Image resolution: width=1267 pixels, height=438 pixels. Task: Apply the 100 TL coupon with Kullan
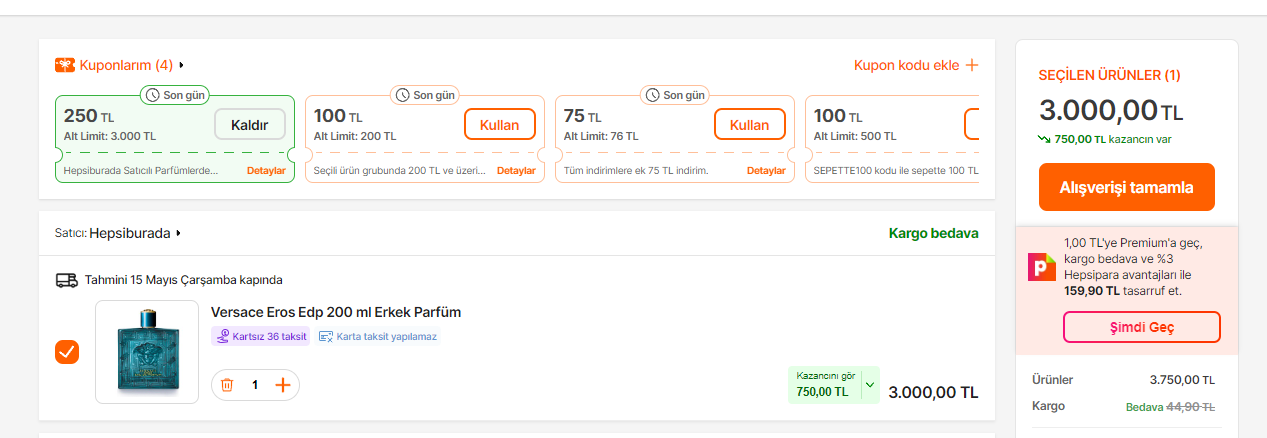pos(500,124)
